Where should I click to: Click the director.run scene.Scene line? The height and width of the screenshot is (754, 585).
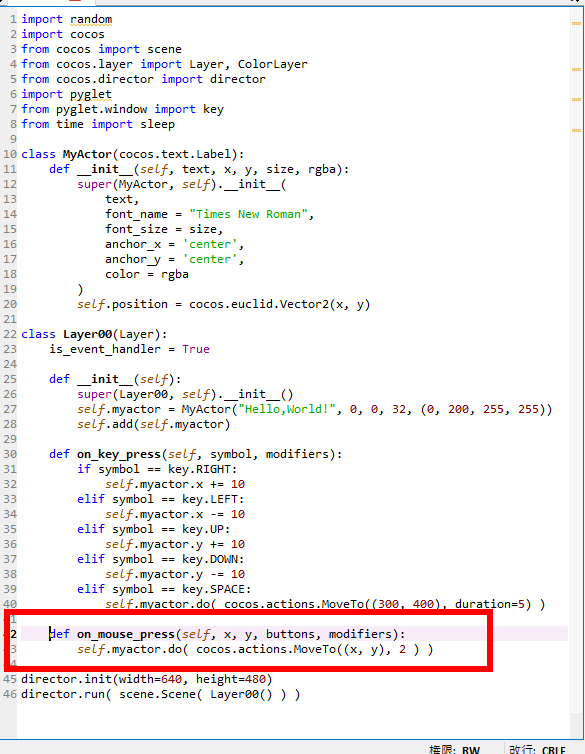click(x=161, y=694)
